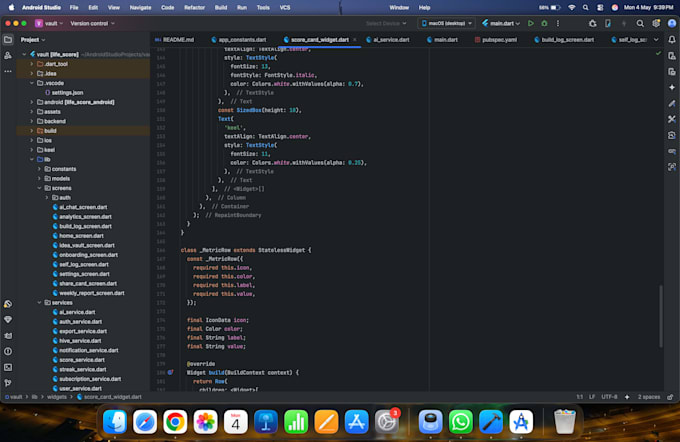Click the sparkle icon in the status bar
The image size is (680, 442).
(627, 397)
